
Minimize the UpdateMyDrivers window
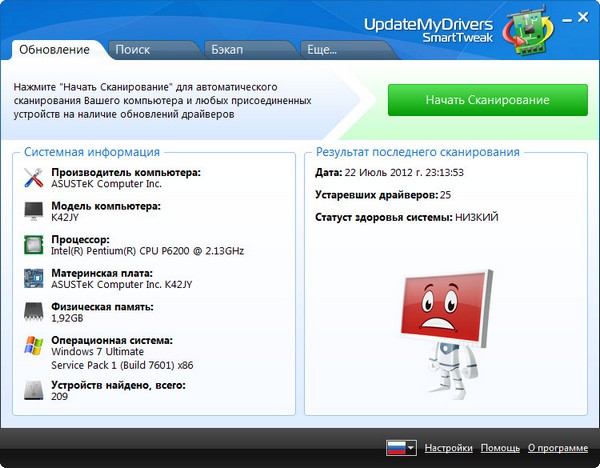coord(567,20)
